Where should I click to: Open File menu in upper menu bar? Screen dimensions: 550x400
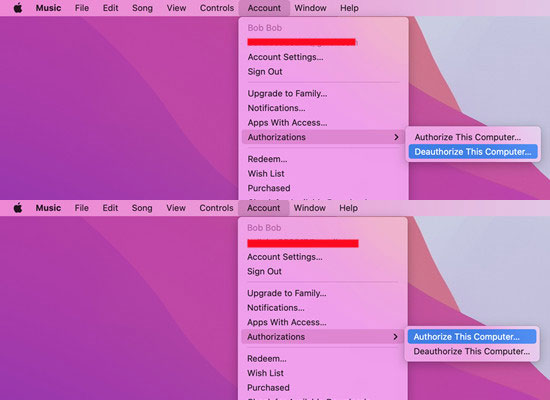[82, 8]
